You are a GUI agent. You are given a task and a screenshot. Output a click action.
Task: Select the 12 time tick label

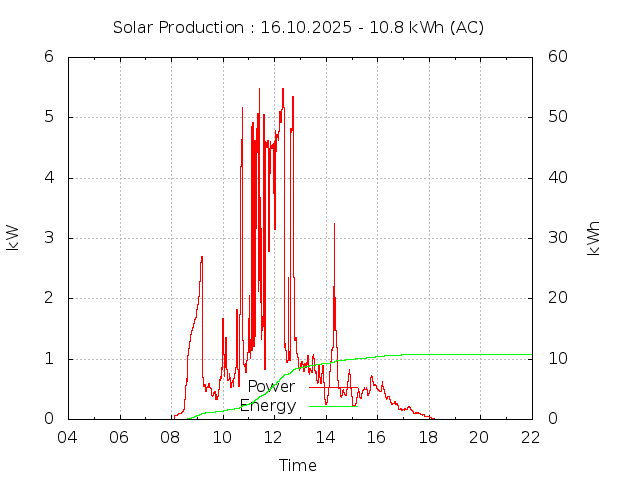[274, 437]
